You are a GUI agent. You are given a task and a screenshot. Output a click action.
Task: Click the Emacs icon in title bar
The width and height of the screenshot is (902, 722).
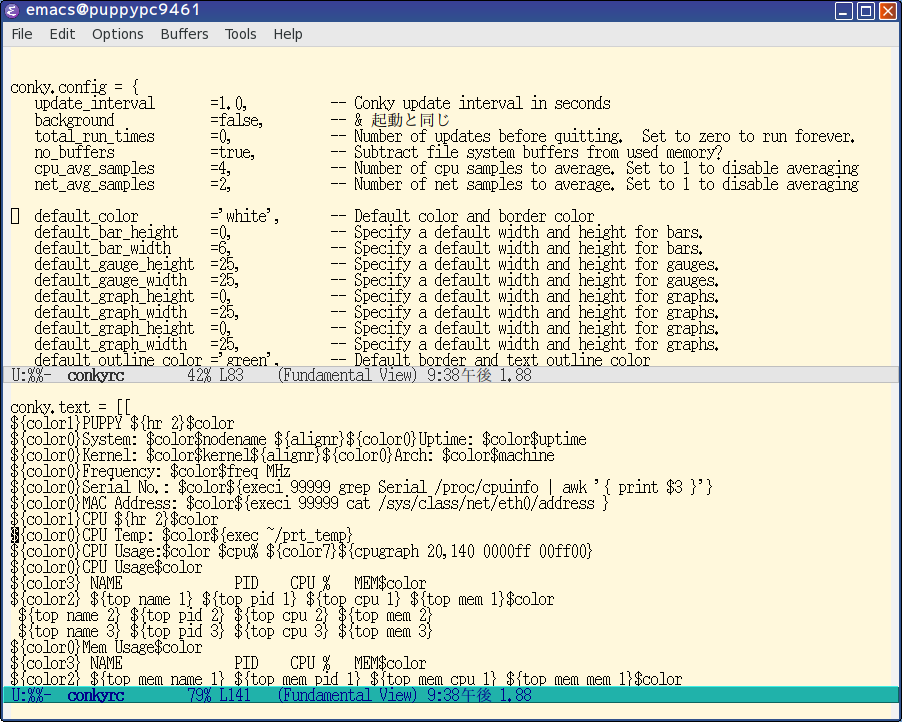[x=12, y=10]
